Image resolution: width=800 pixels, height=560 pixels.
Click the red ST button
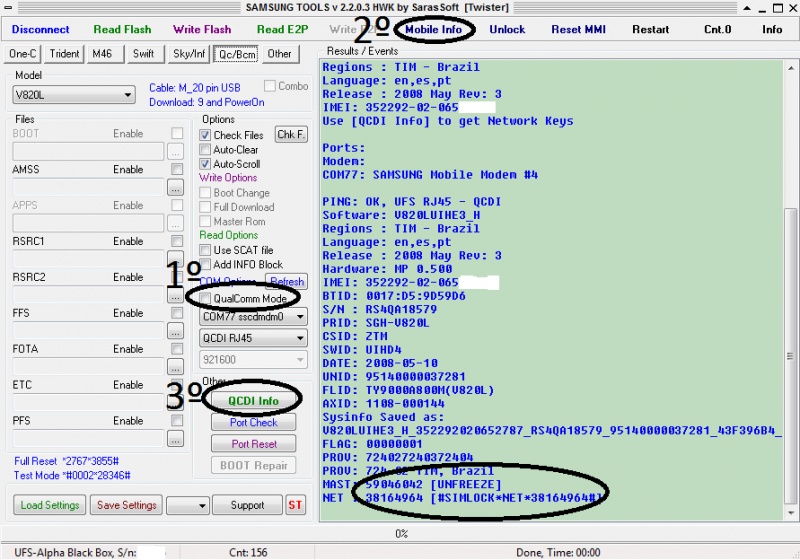(295, 505)
